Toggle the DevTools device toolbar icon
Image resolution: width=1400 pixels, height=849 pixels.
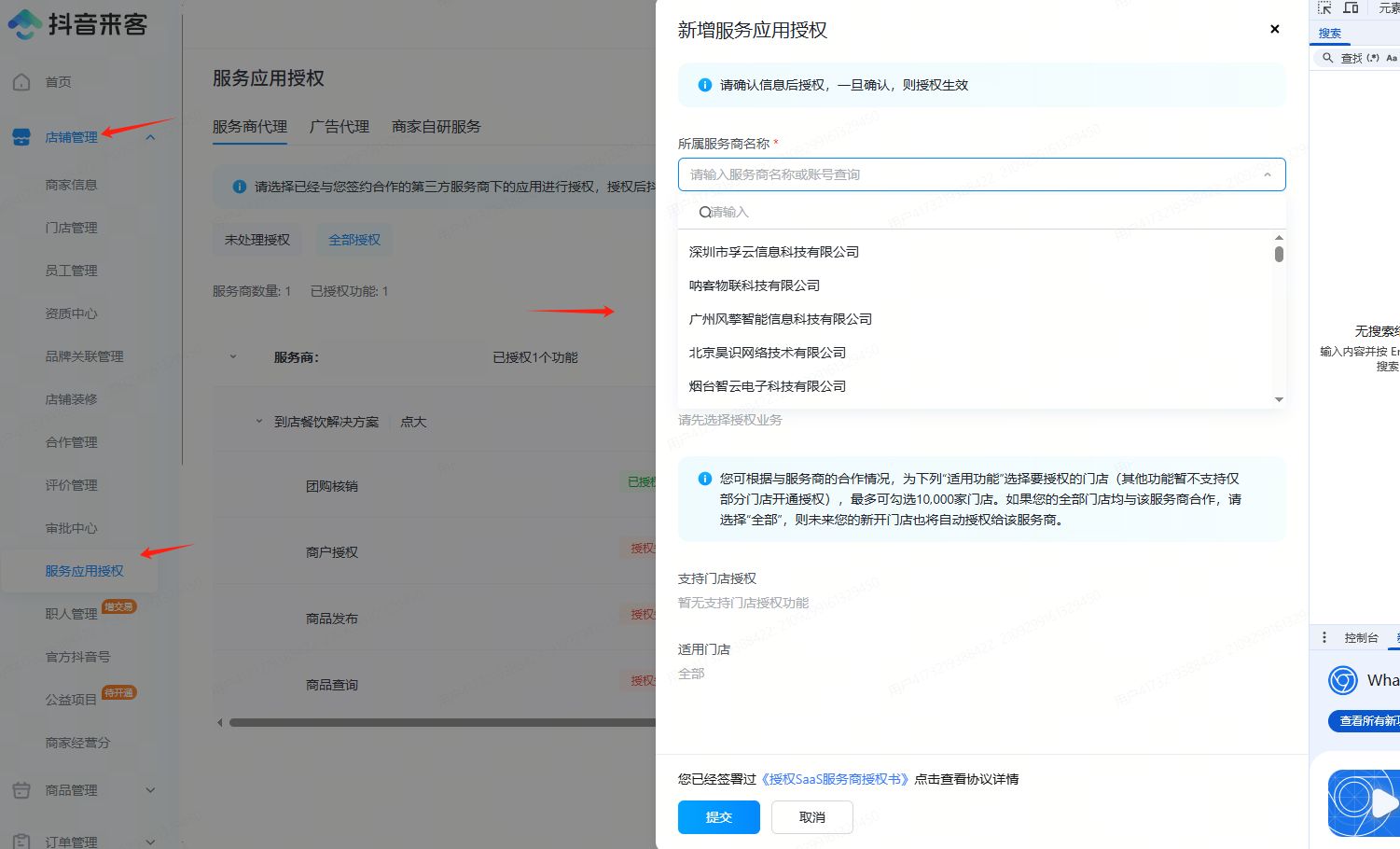click(1351, 8)
